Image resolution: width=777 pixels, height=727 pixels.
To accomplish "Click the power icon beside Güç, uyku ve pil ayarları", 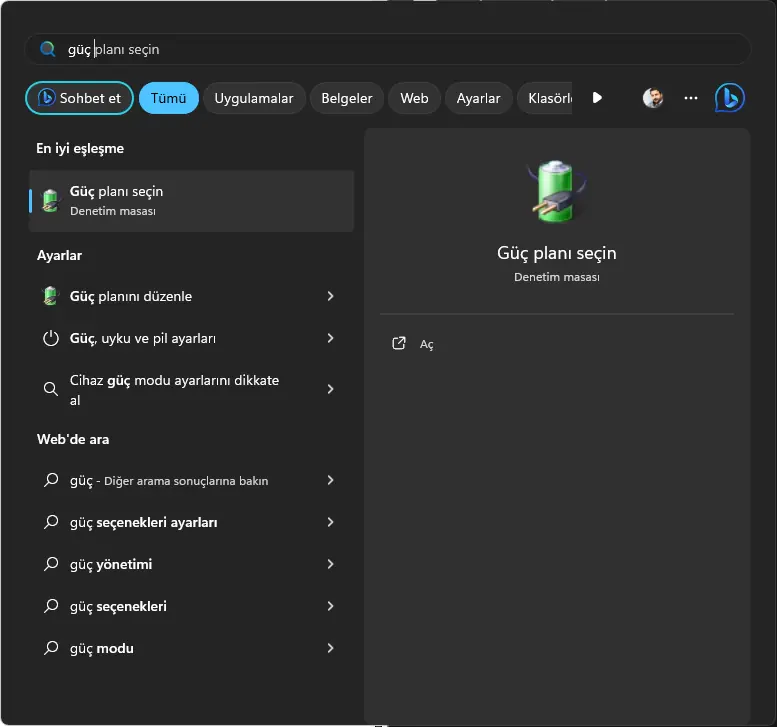I will [x=51, y=338].
